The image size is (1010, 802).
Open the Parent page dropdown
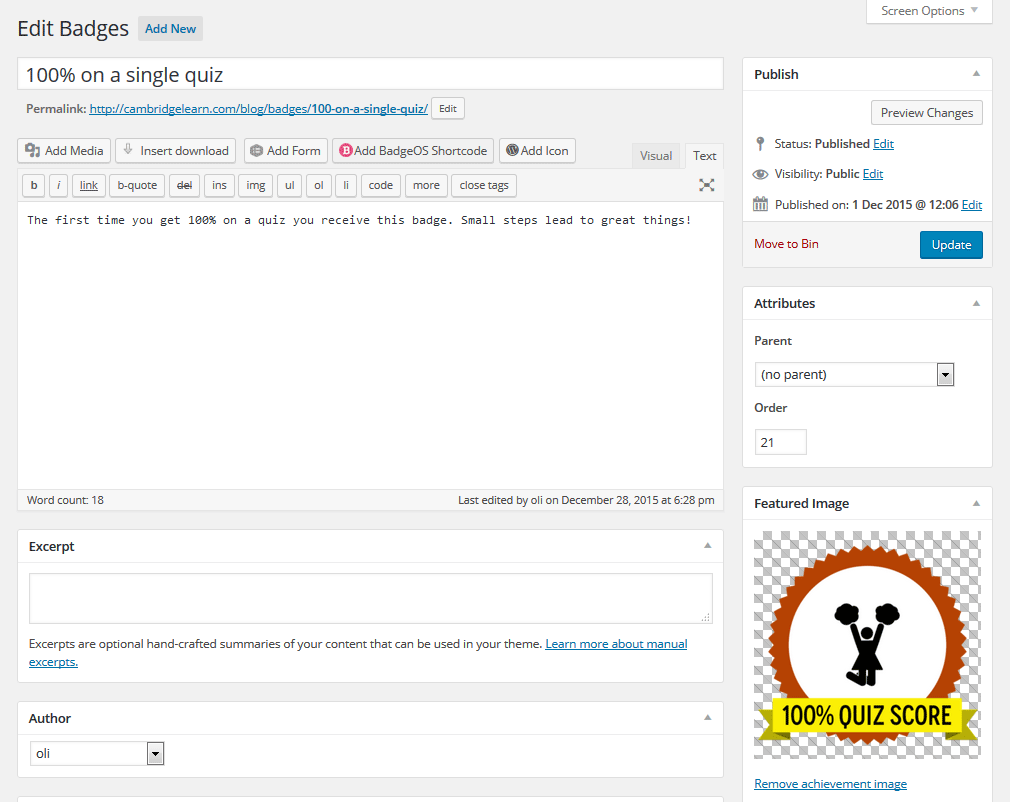(854, 375)
